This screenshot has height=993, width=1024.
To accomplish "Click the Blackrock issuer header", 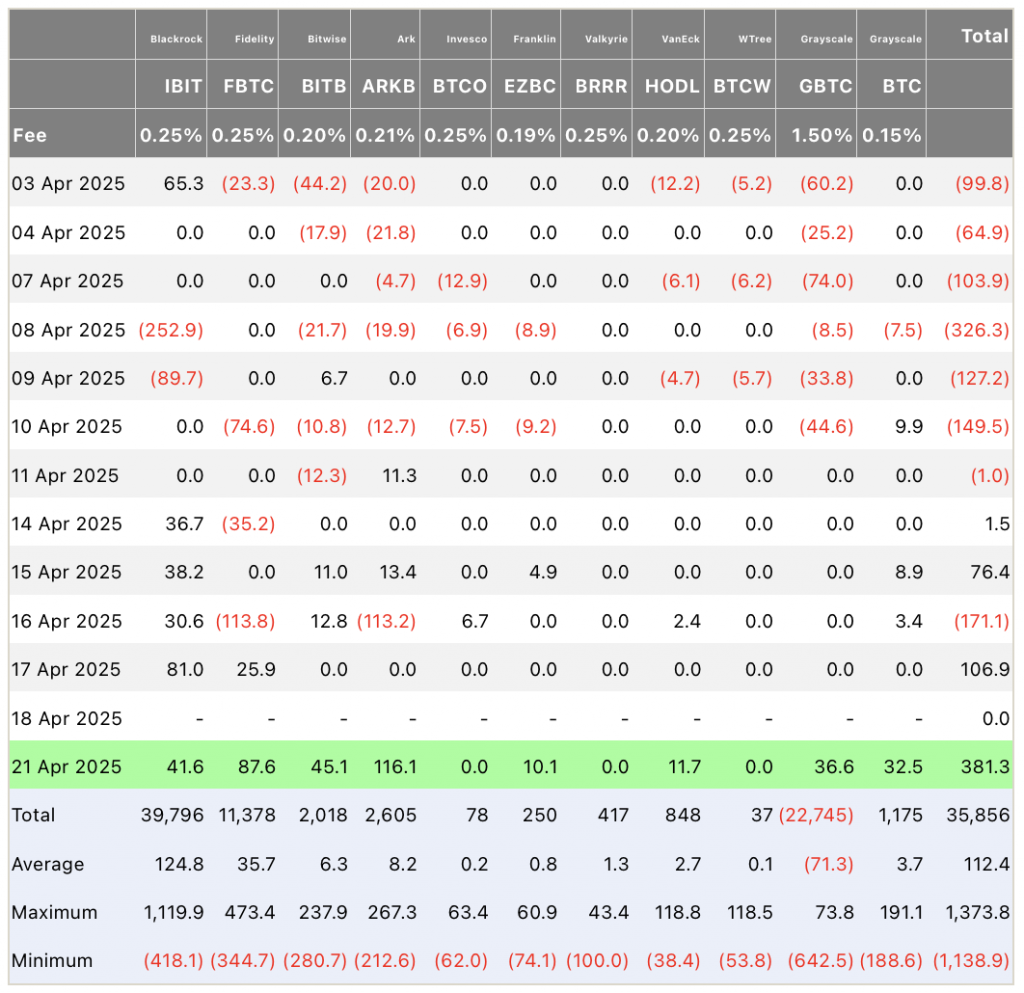I will point(176,39).
